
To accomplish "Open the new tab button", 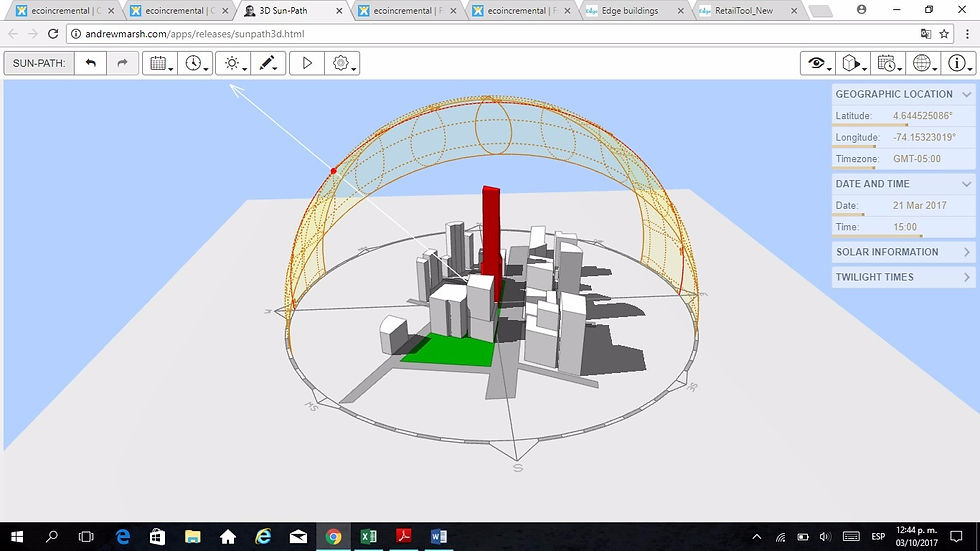I will 820,11.
